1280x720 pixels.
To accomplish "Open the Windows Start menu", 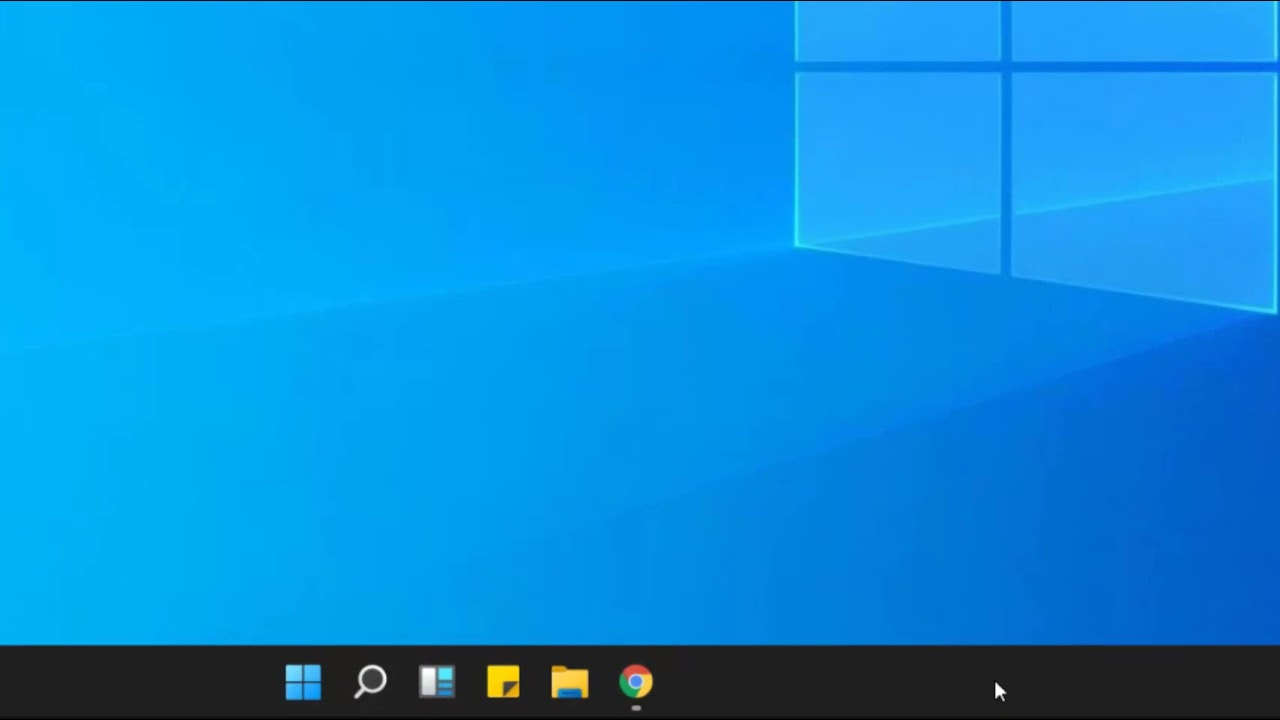I will point(303,682).
